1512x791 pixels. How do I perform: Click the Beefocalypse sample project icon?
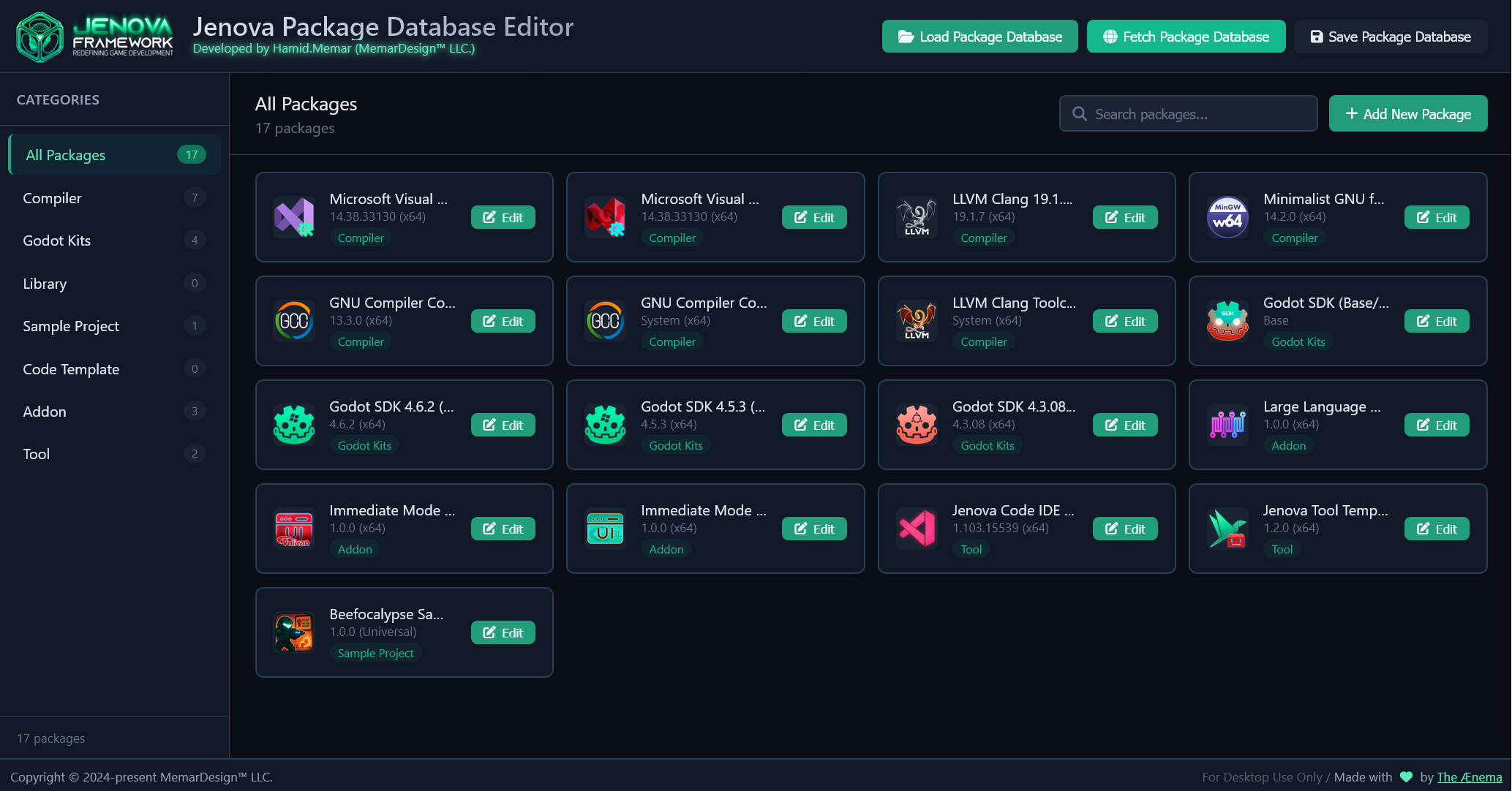point(294,632)
